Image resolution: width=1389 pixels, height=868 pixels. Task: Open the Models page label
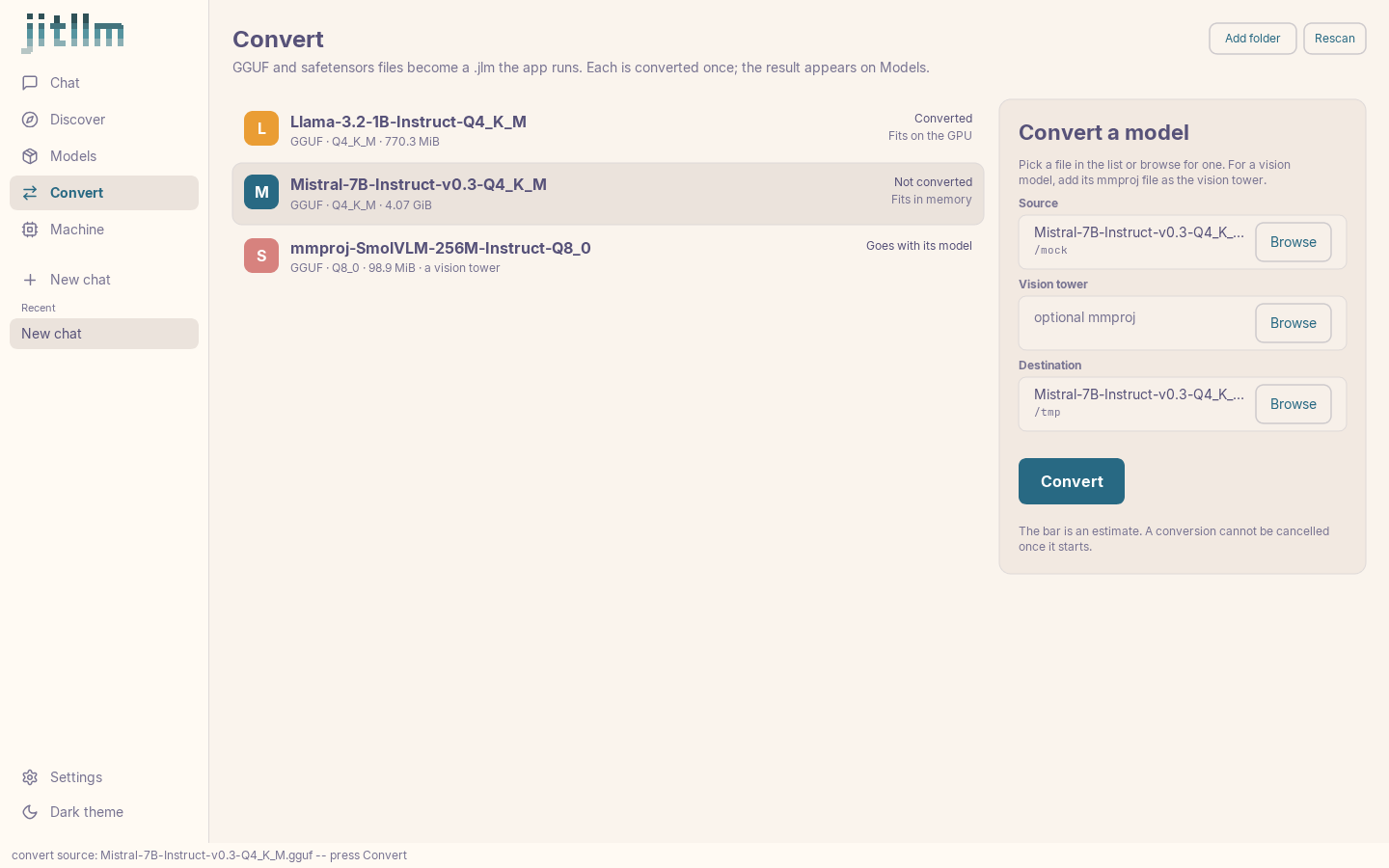pos(73,156)
